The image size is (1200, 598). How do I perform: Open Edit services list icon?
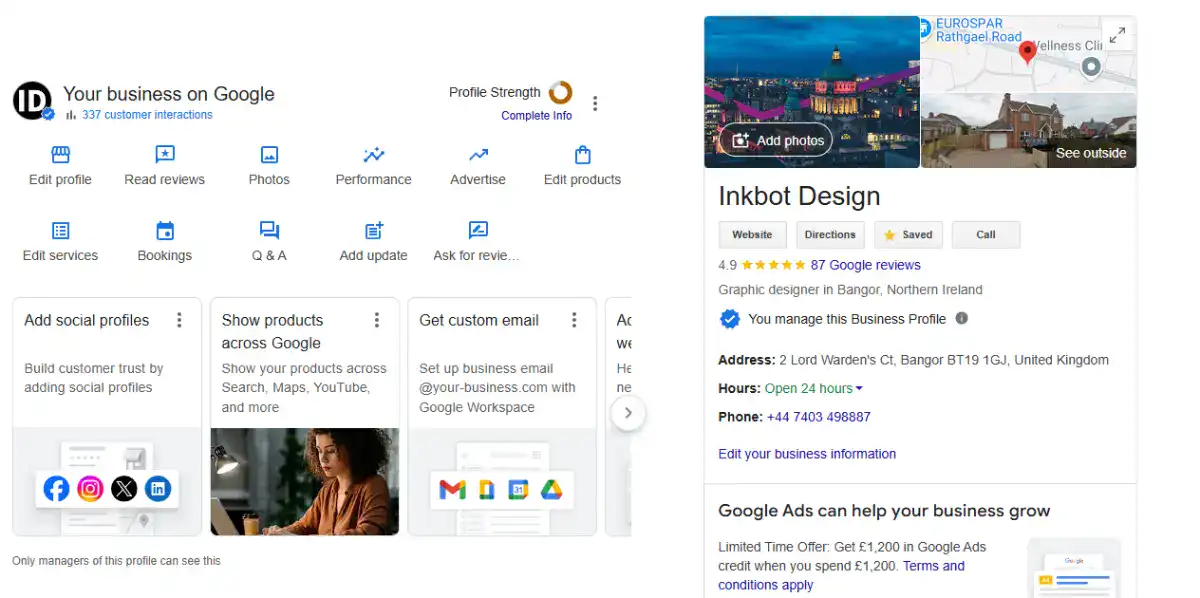click(x=60, y=231)
